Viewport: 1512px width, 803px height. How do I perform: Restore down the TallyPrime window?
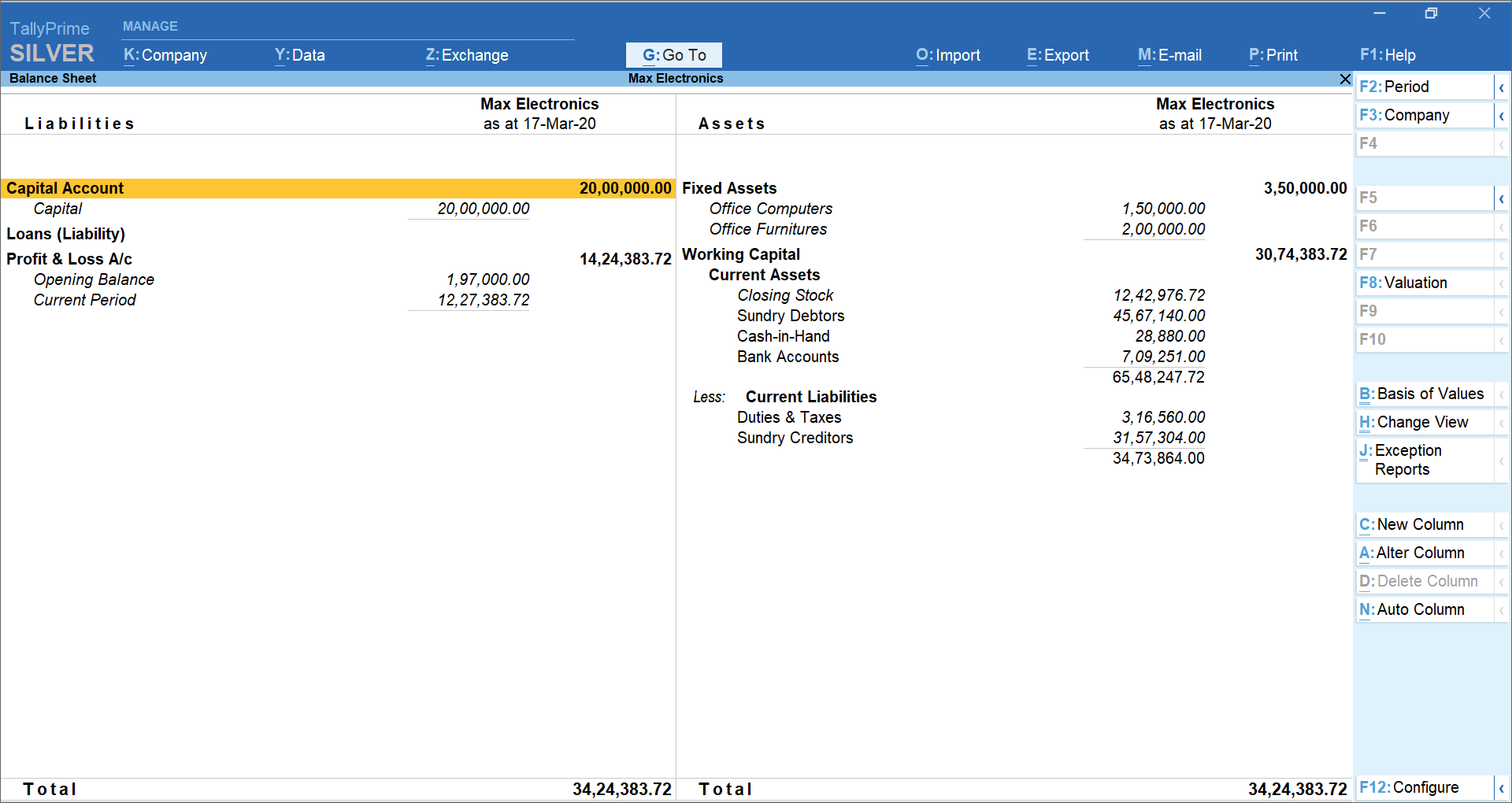[1431, 13]
